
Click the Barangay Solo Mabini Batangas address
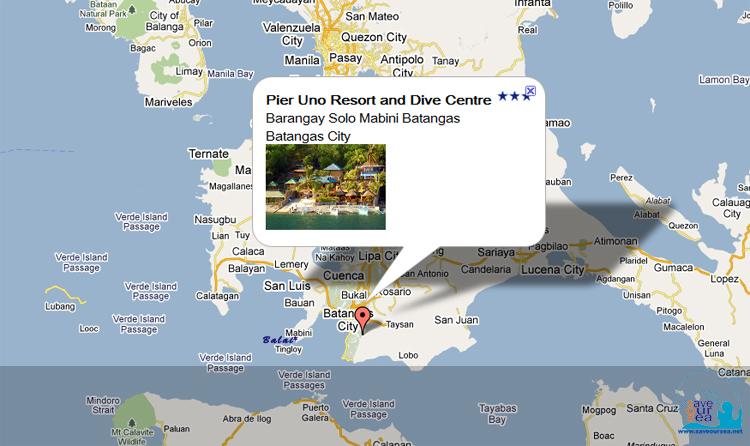[362, 118]
